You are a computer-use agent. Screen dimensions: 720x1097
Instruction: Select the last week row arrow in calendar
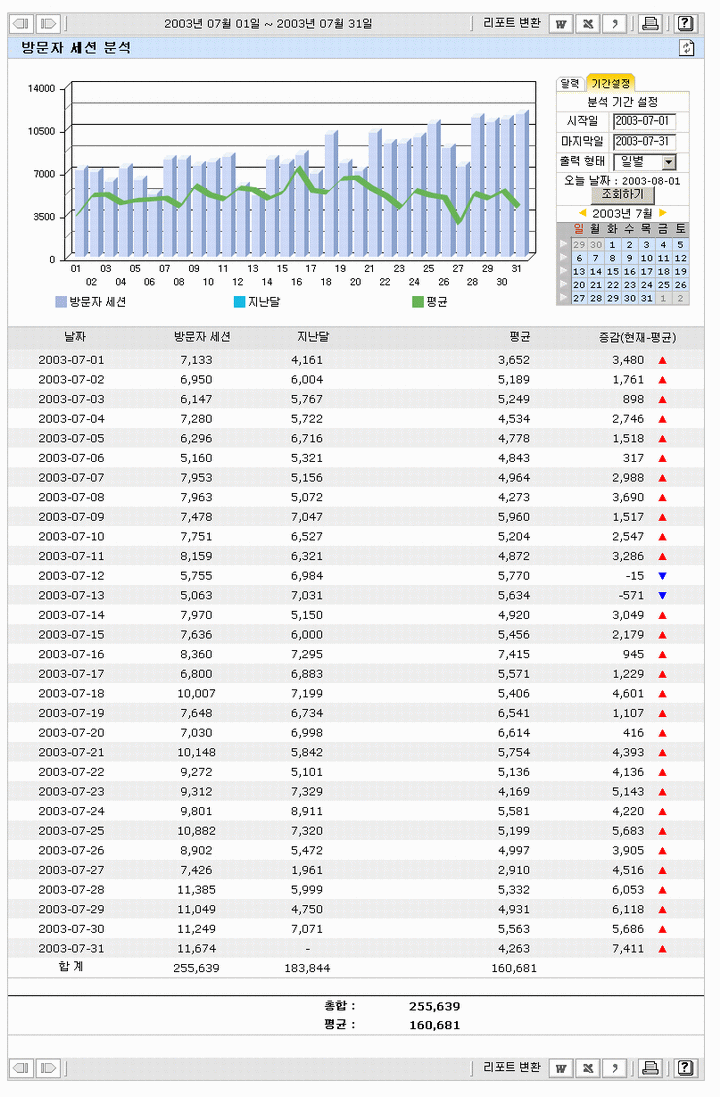564,298
